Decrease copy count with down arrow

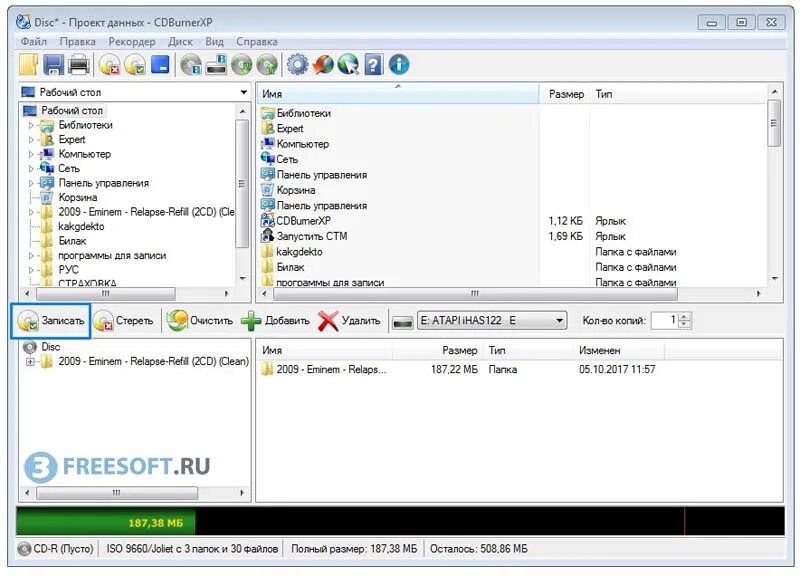pos(685,325)
